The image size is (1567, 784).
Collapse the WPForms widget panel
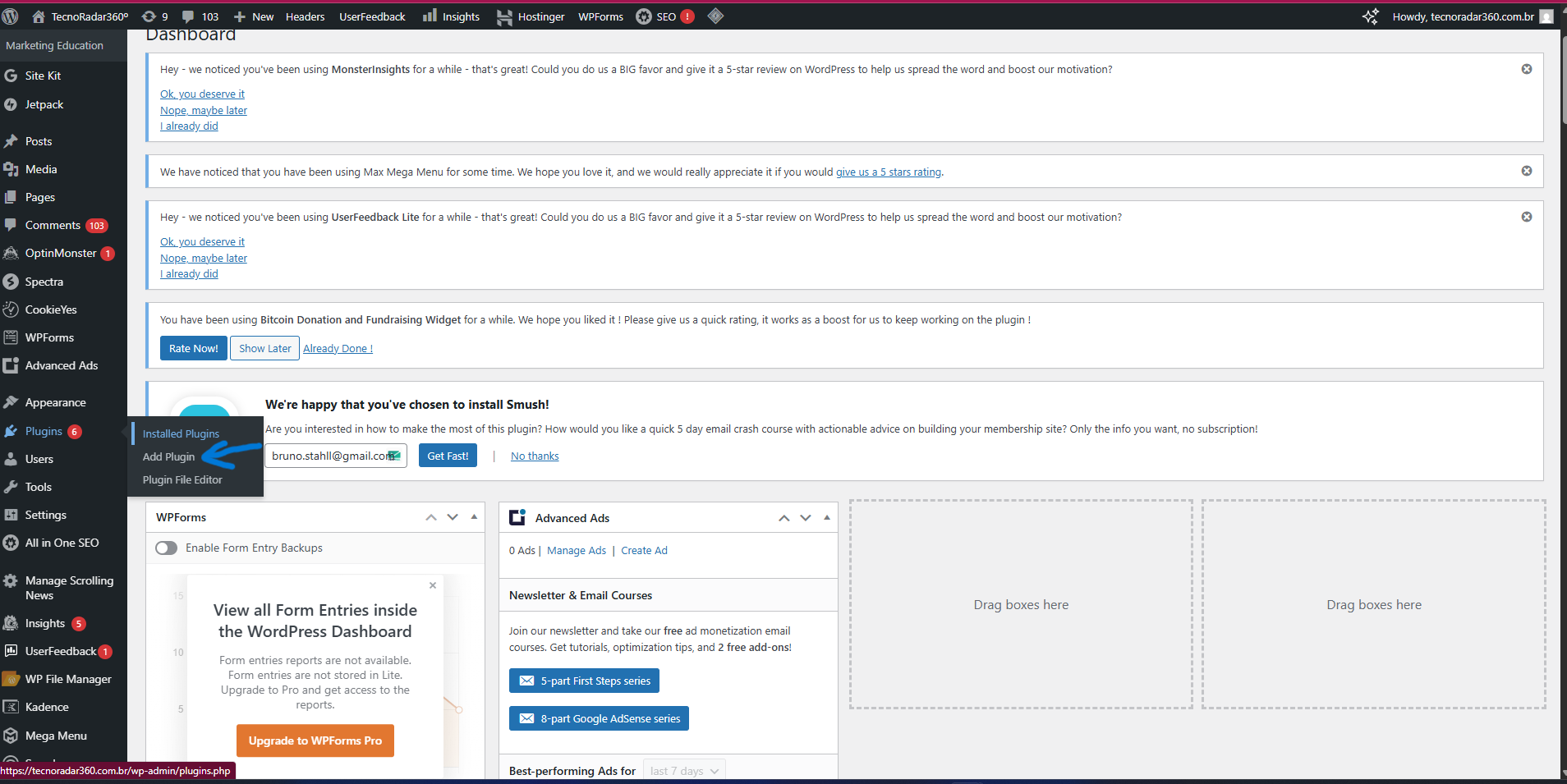pyautogui.click(x=474, y=517)
